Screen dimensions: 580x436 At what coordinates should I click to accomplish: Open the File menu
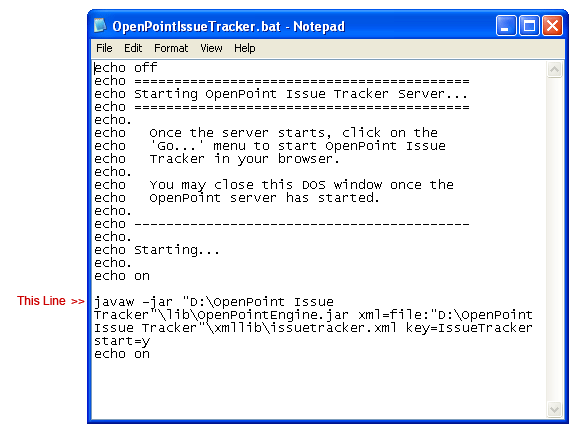click(104, 48)
